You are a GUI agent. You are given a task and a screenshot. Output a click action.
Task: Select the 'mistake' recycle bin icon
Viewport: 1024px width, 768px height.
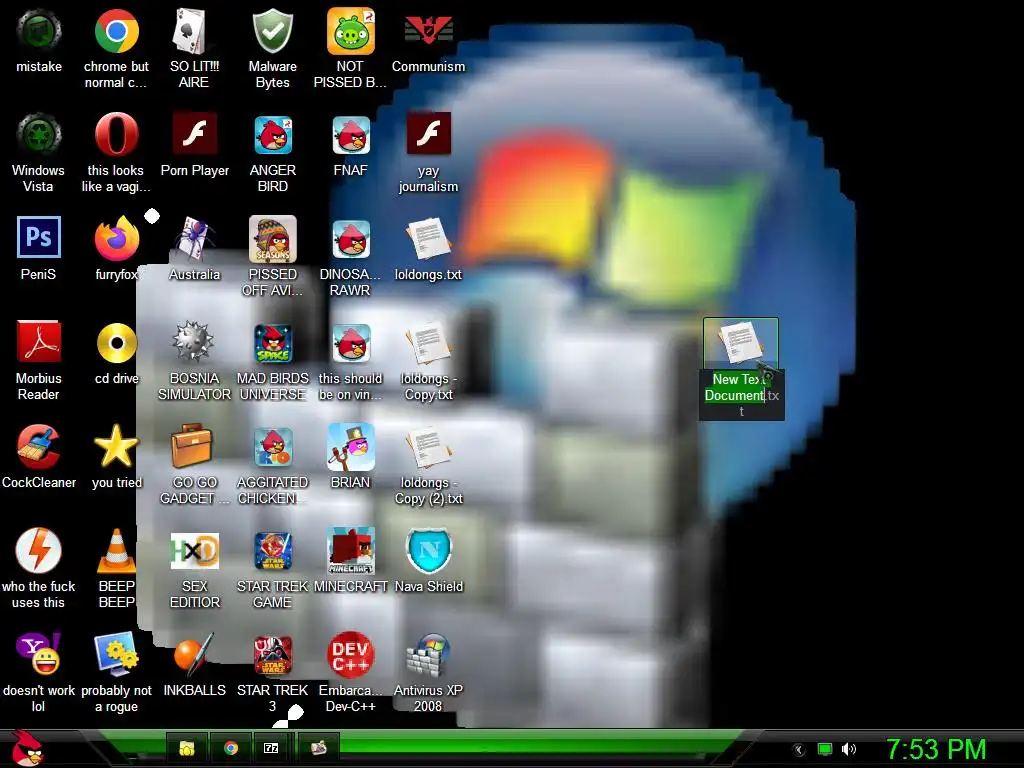39,31
